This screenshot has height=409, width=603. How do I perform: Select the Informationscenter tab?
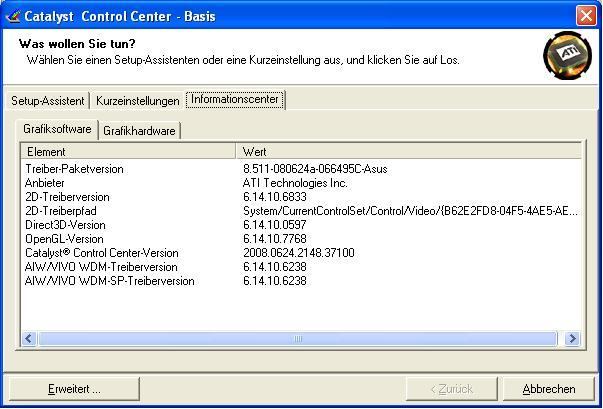tap(235, 100)
